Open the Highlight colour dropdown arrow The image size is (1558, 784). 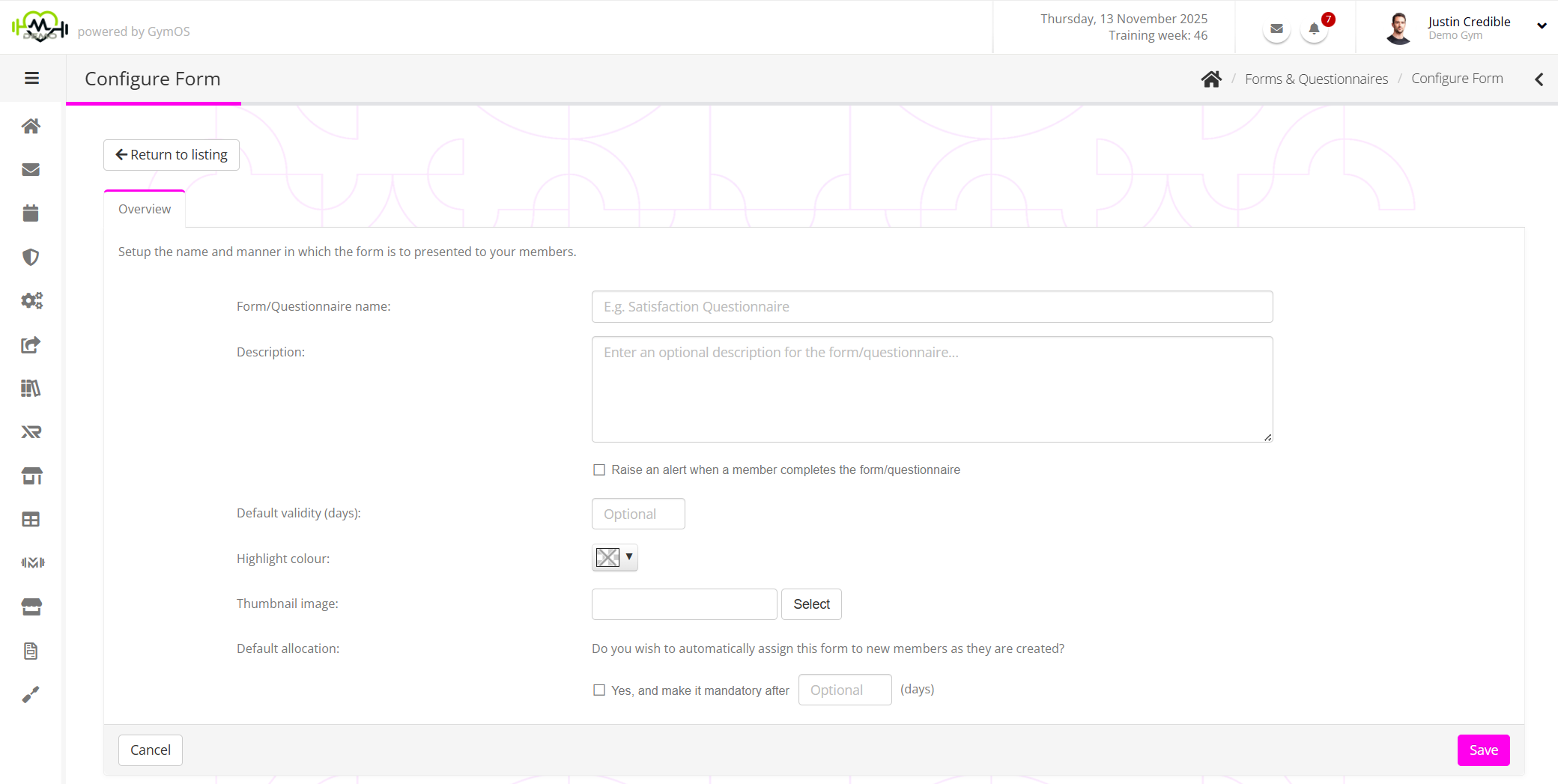(629, 557)
